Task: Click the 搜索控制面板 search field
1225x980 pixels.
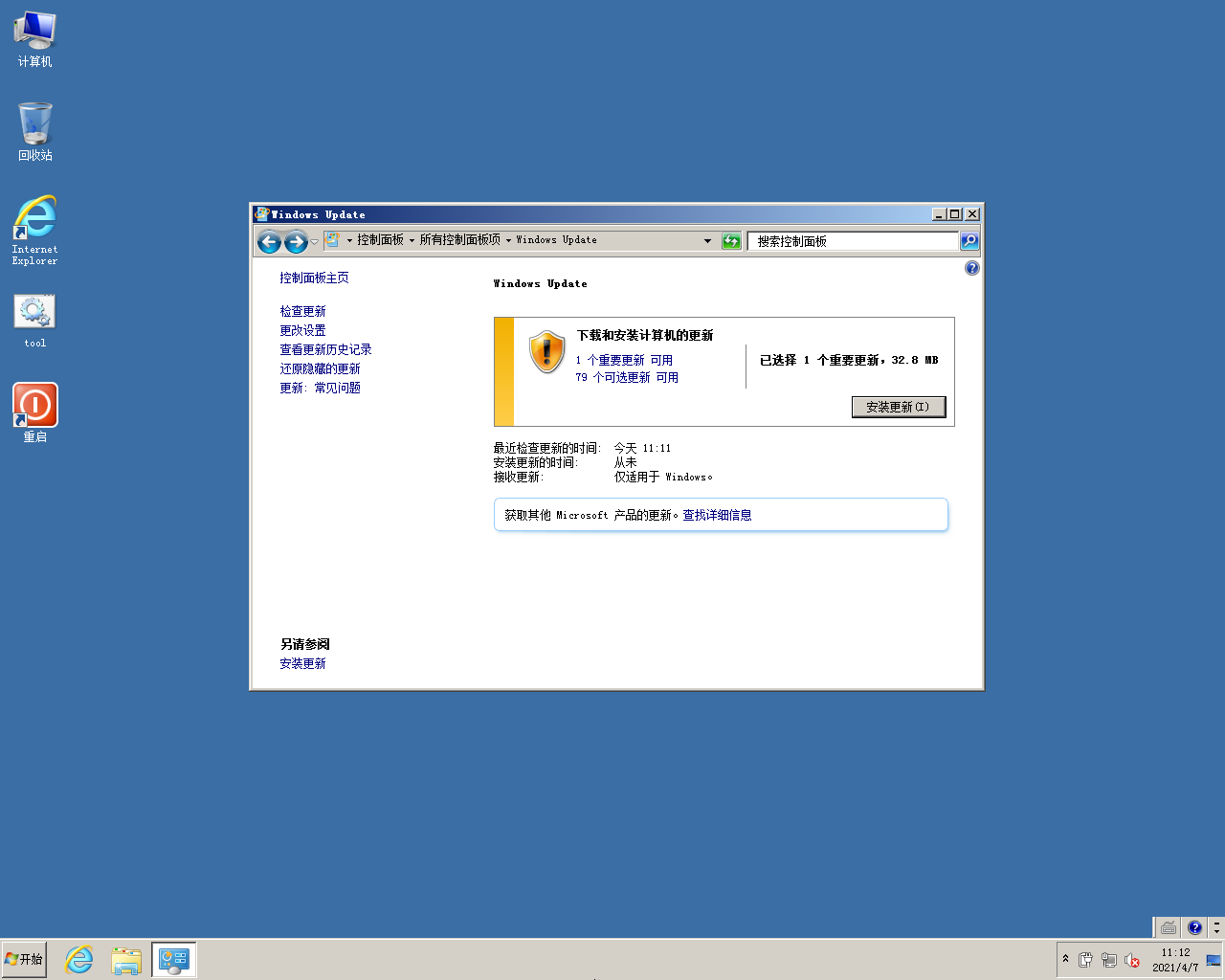Action: [852, 241]
